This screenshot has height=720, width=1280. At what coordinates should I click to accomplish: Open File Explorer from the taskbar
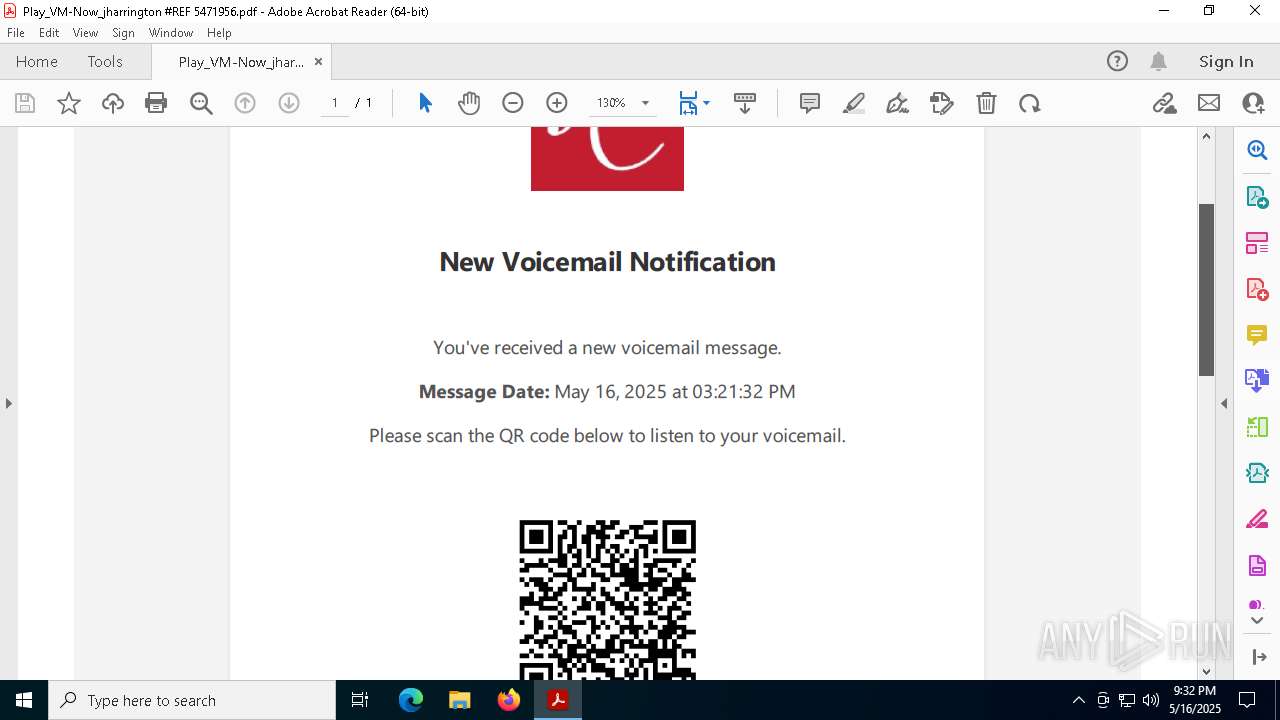[x=459, y=700]
